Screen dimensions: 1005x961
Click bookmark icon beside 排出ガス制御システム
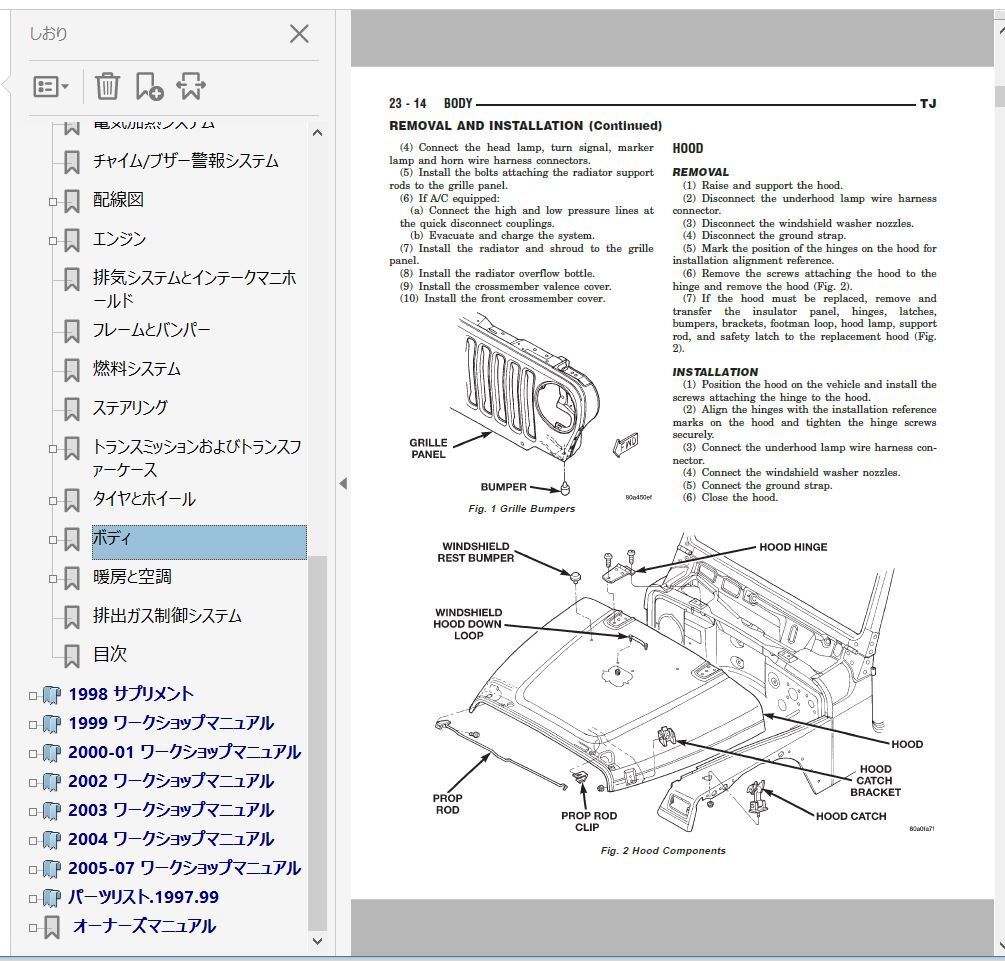72,618
